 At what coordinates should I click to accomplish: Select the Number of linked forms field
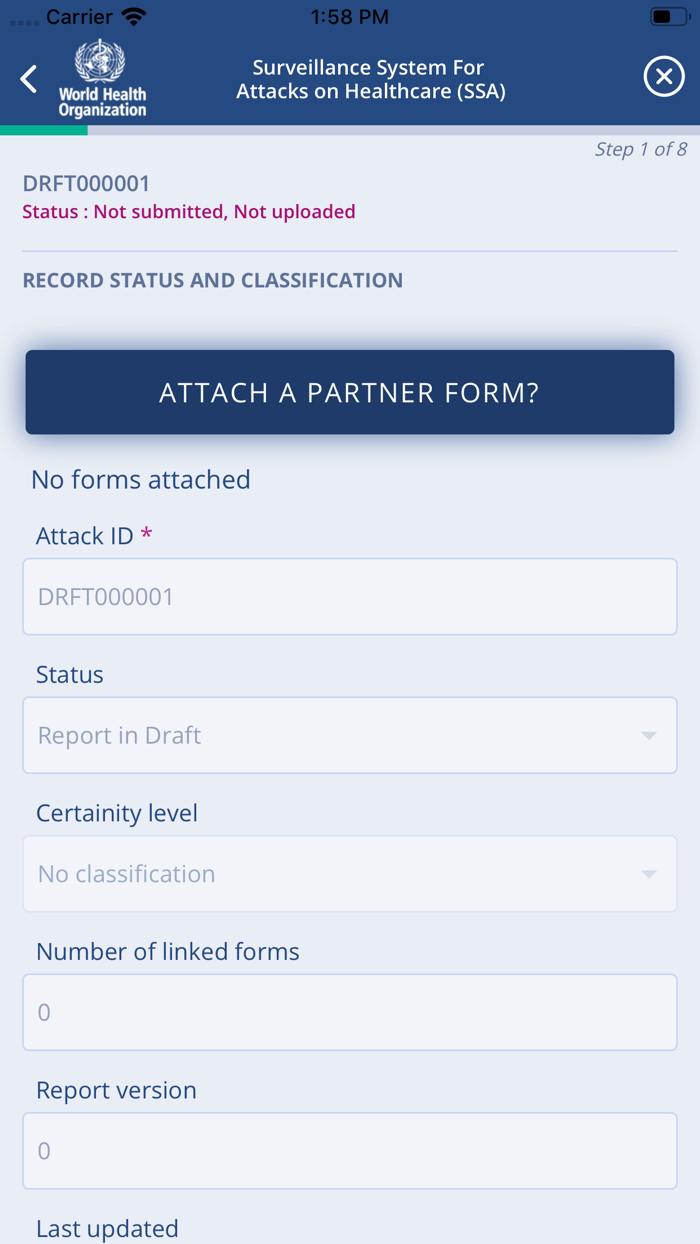tap(350, 1012)
